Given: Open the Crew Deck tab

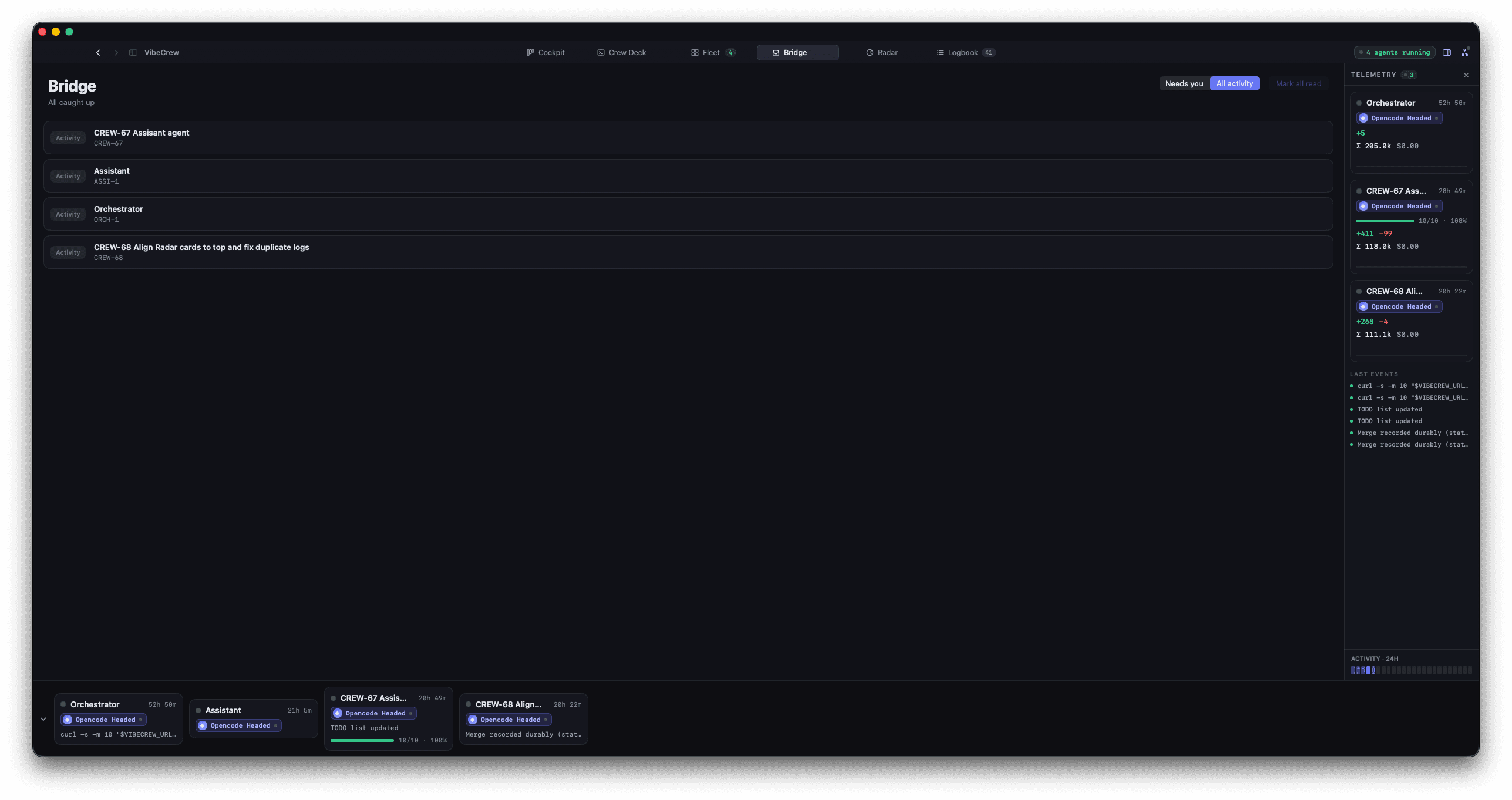Looking at the screenshot, I should tap(622, 53).
